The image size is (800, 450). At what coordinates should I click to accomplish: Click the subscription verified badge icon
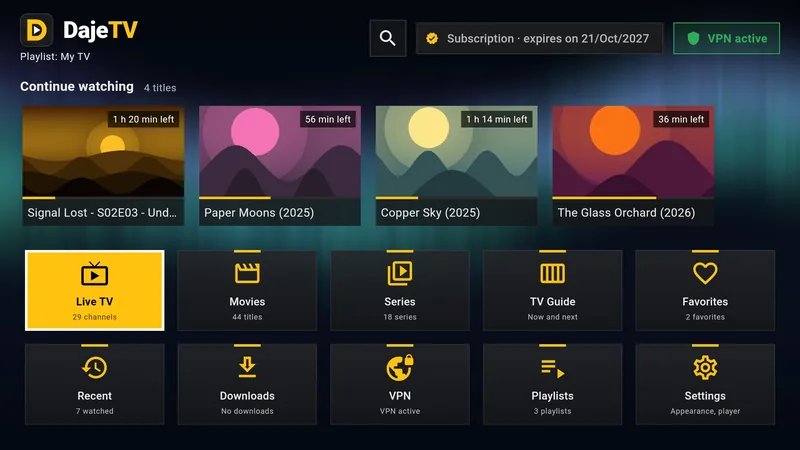pos(432,38)
